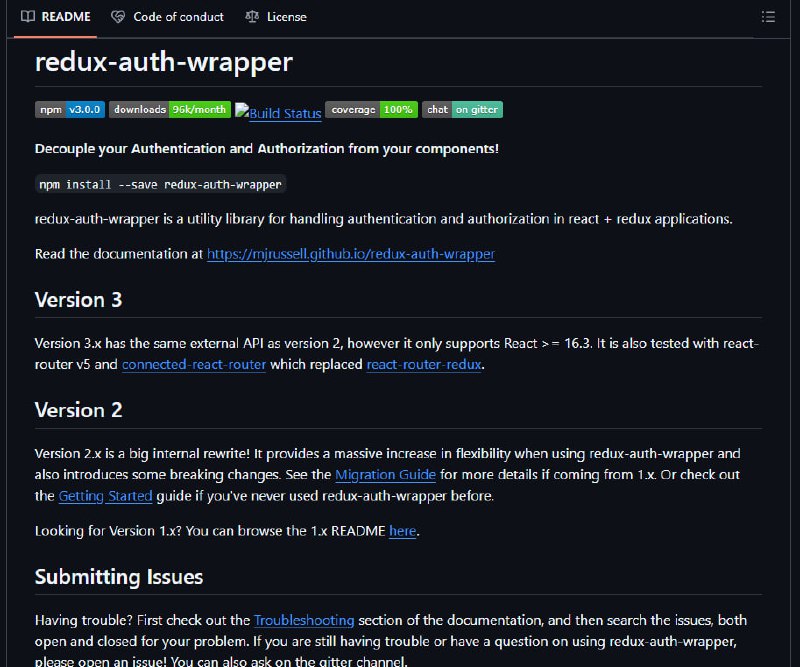Open the Getting Started guide link
This screenshot has height=667, width=800.
click(x=106, y=496)
